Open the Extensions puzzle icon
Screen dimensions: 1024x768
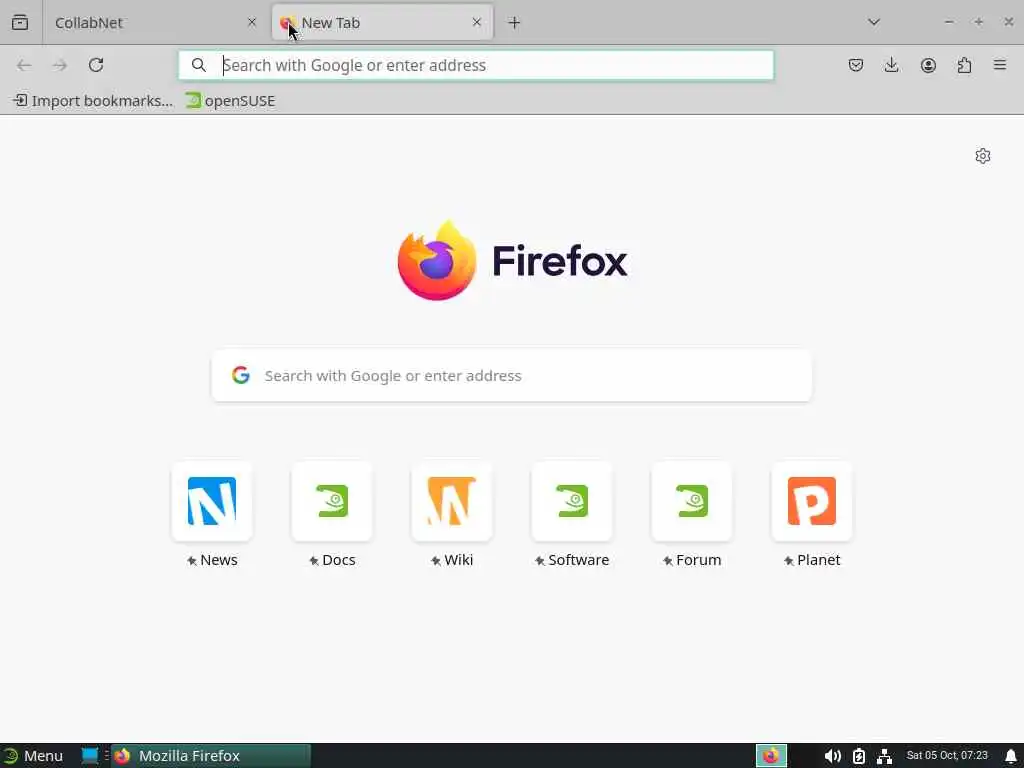964,65
